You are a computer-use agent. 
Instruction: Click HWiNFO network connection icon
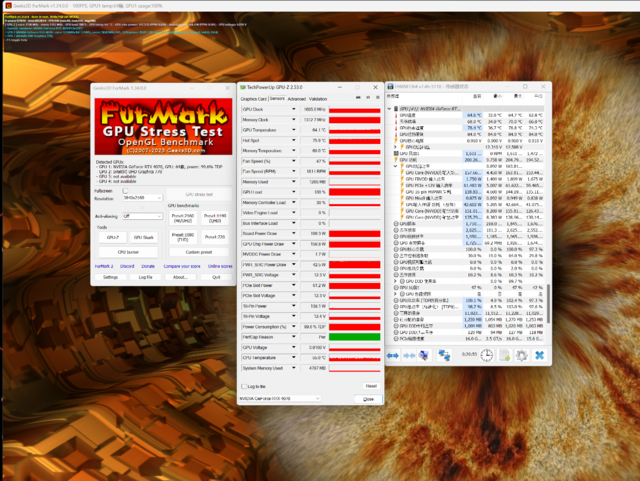pyautogui.click(x=444, y=355)
